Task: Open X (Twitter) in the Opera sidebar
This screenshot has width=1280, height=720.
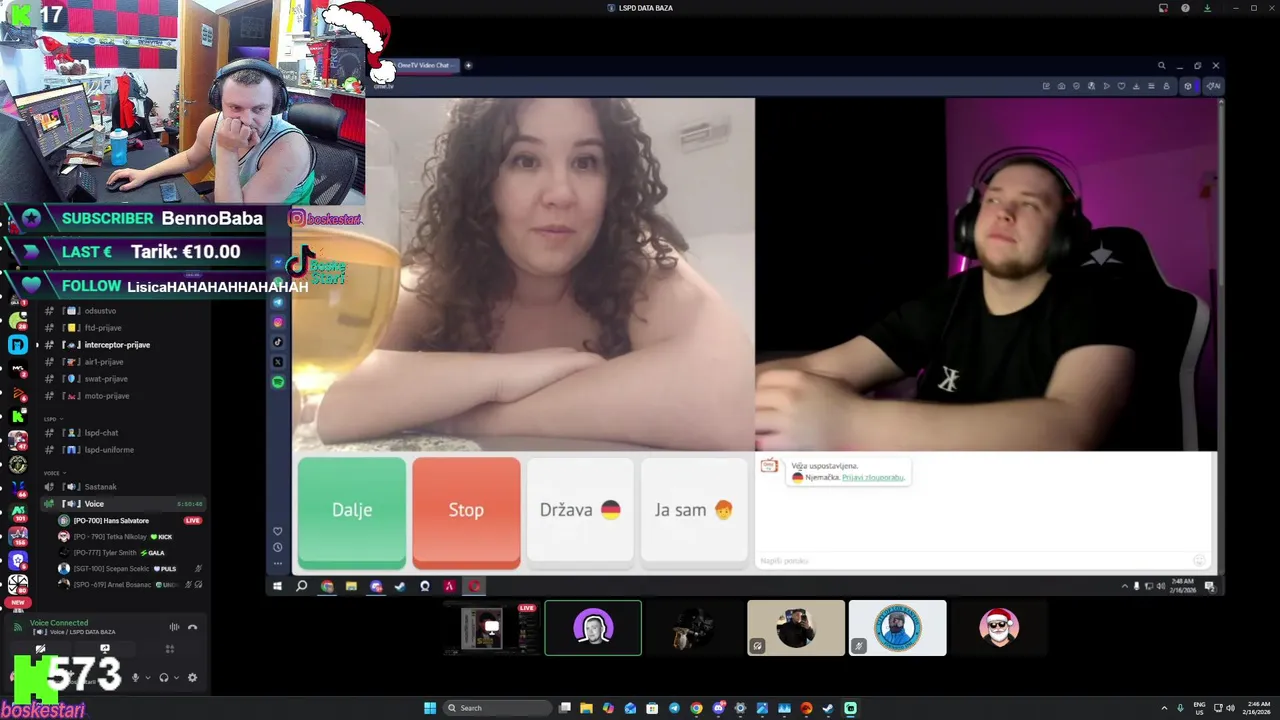Action: [x=278, y=362]
